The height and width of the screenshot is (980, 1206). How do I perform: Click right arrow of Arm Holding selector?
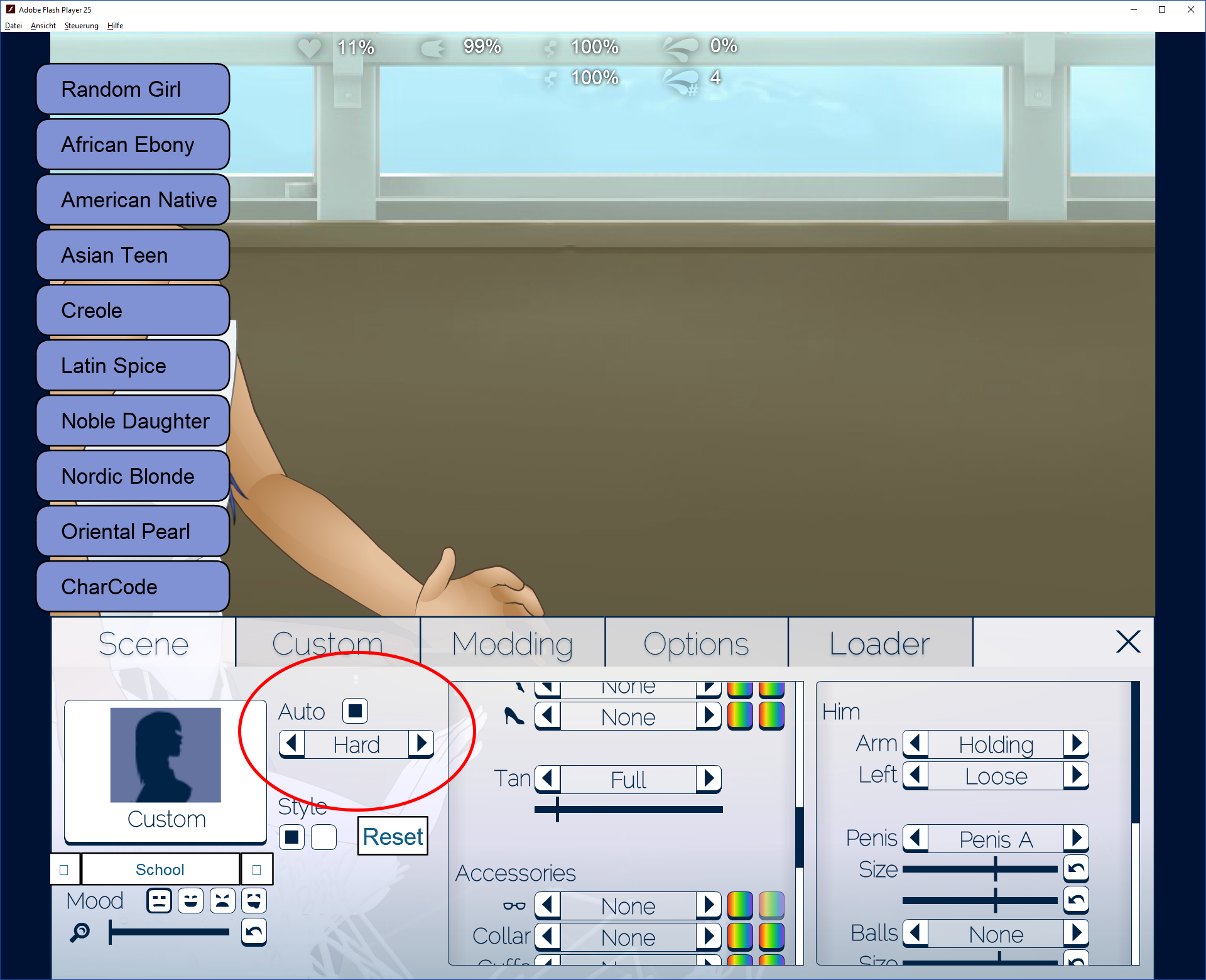click(x=1076, y=744)
